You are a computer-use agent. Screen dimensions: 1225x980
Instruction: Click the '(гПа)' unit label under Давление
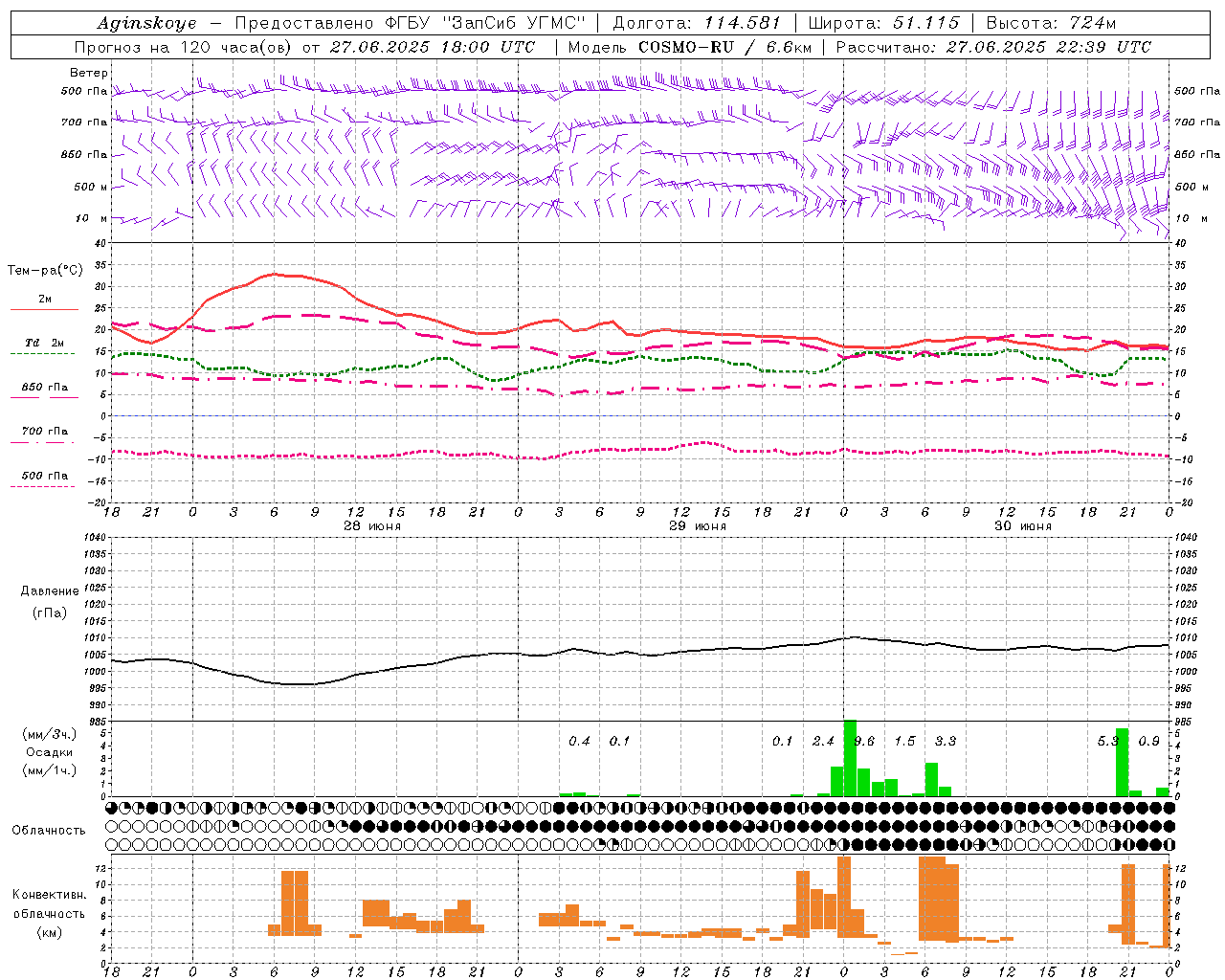(49, 612)
